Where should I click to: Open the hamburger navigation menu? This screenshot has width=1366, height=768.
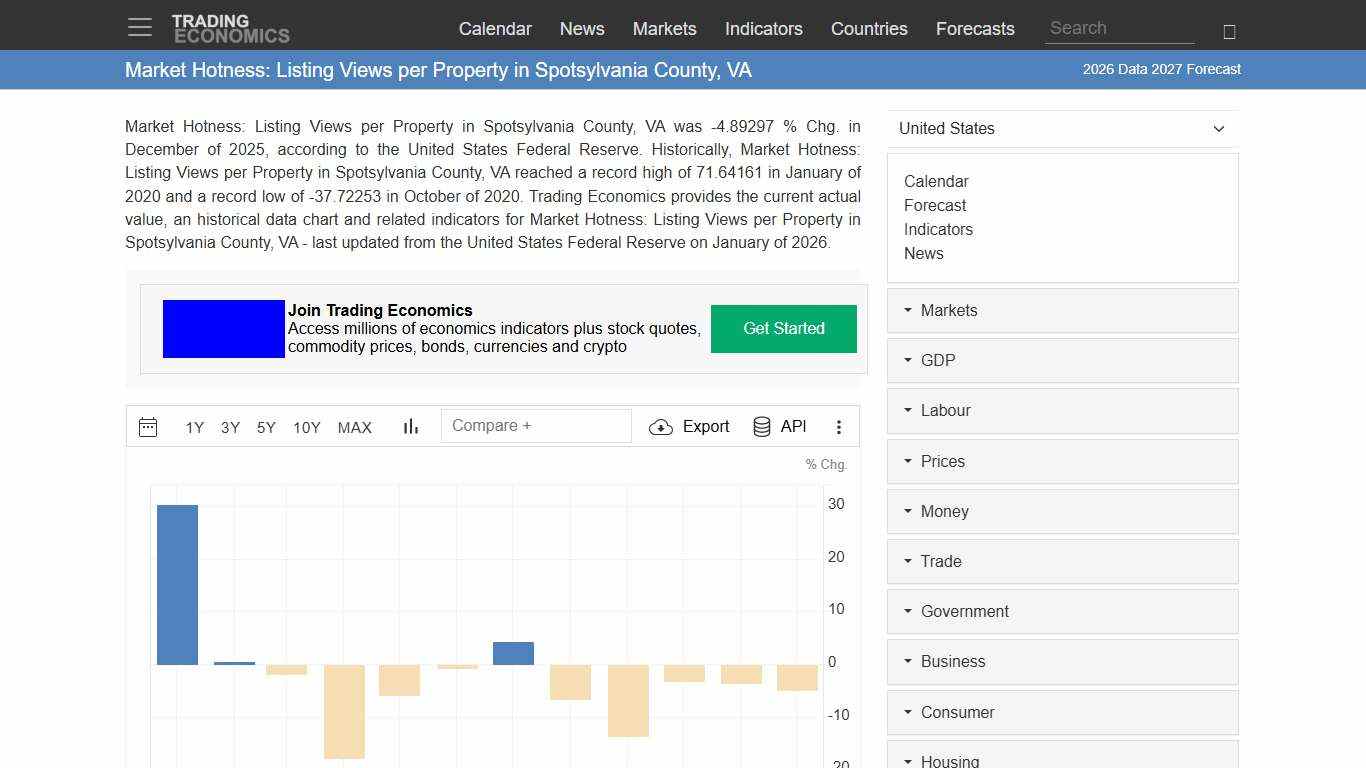139,27
